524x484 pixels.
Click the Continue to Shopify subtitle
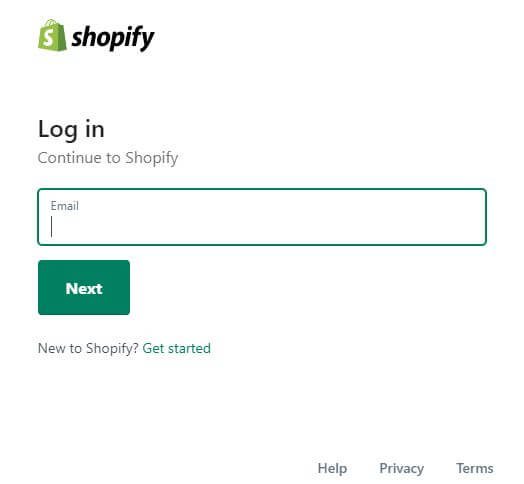point(108,158)
